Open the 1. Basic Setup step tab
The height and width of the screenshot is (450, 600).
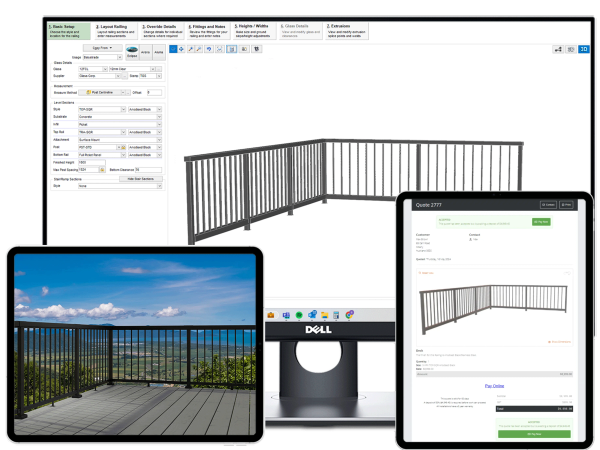coord(69,31)
